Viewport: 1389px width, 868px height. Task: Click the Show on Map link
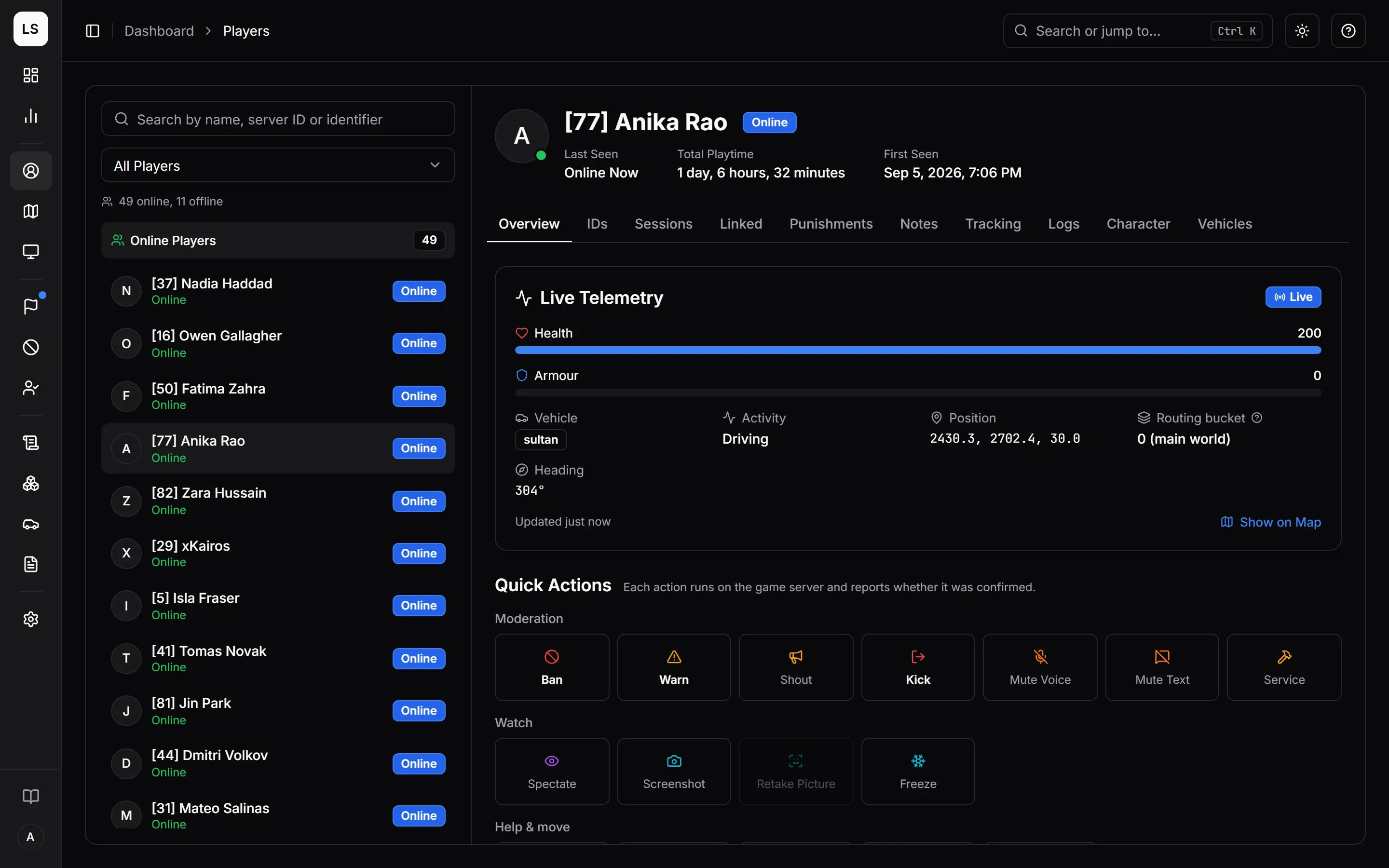1270,522
